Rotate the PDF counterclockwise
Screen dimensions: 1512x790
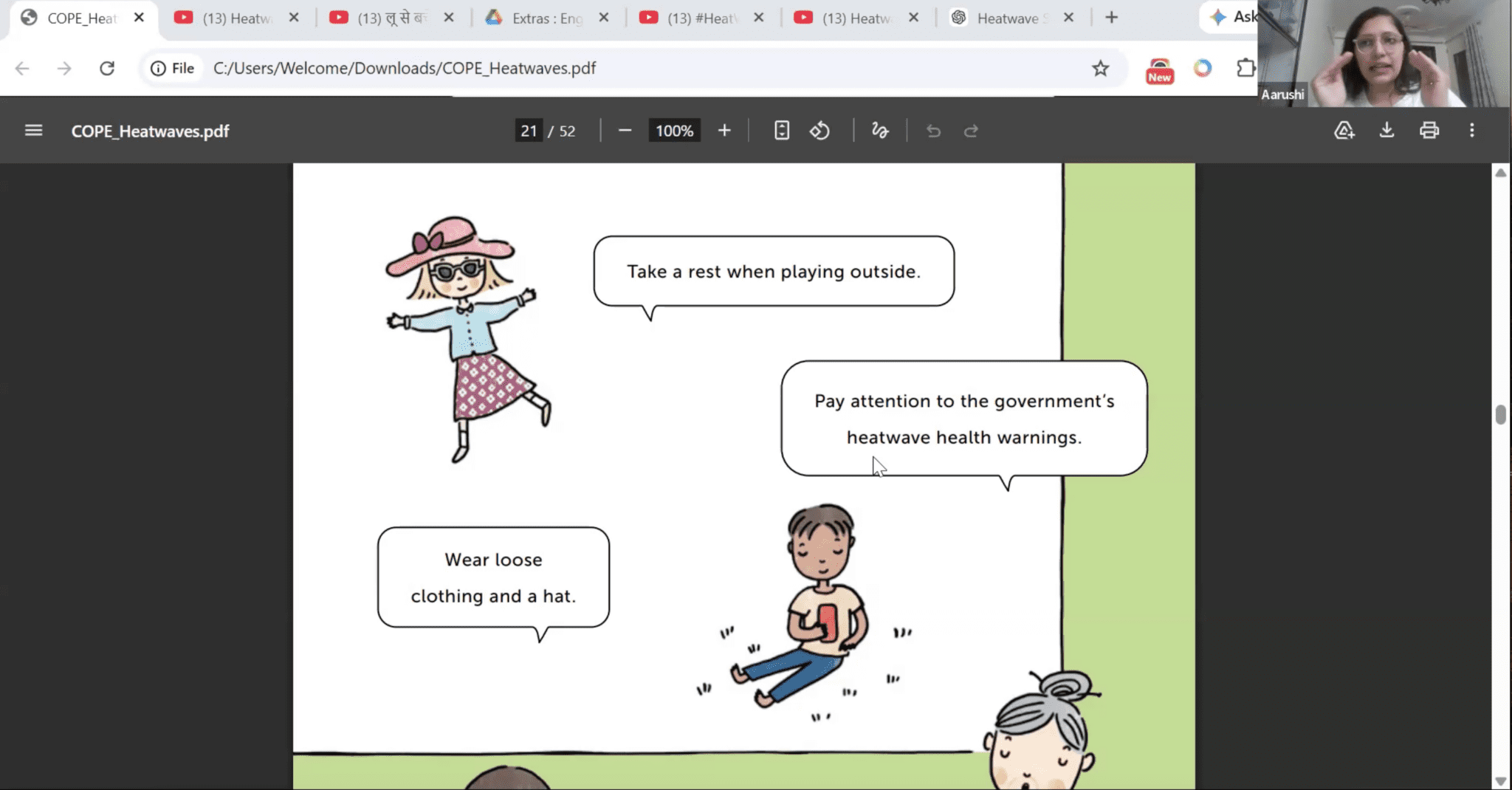[819, 131]
